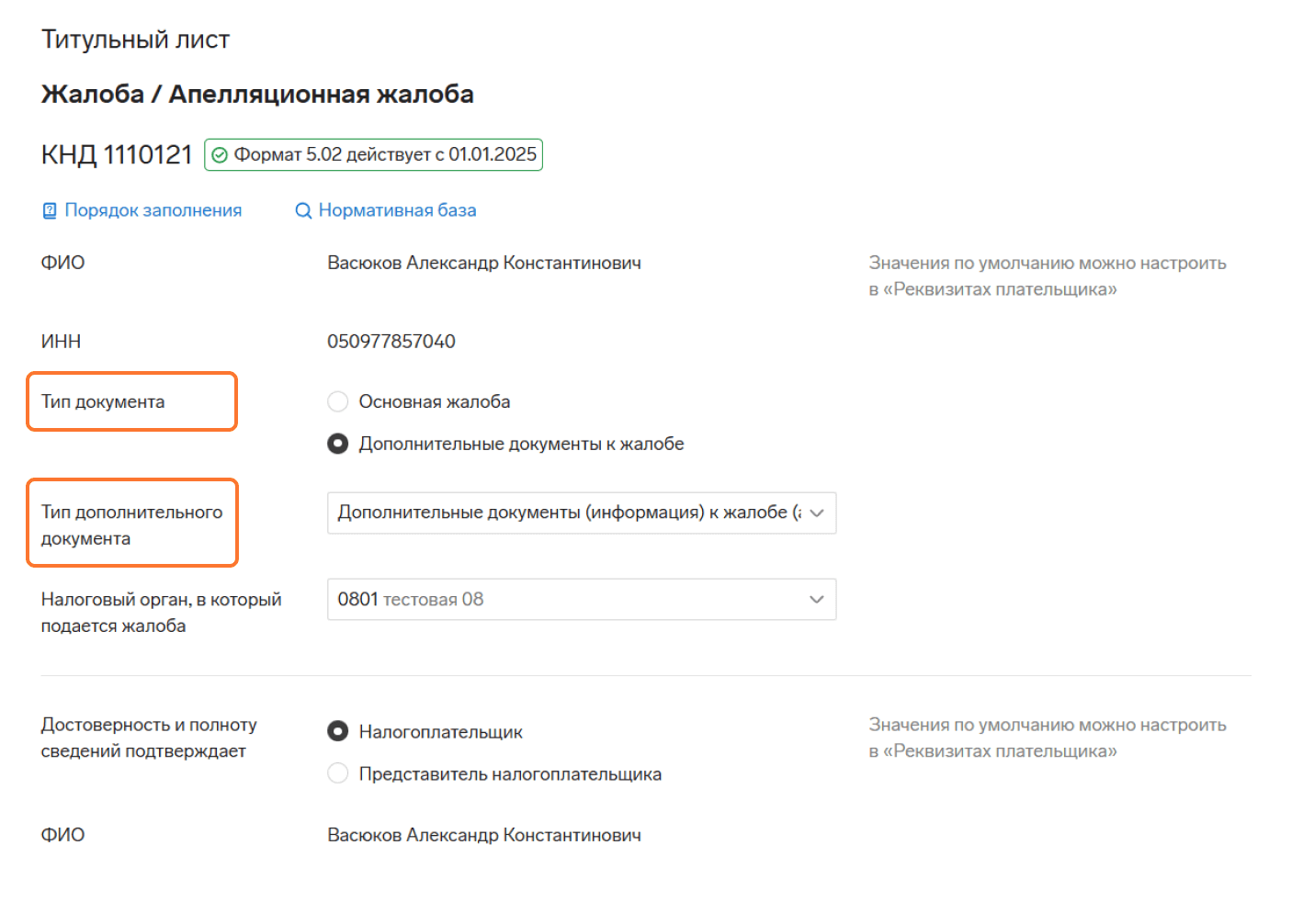Click the chevron arrow in the Тип дополнительного документа dropdown

[x=817, y=513]
